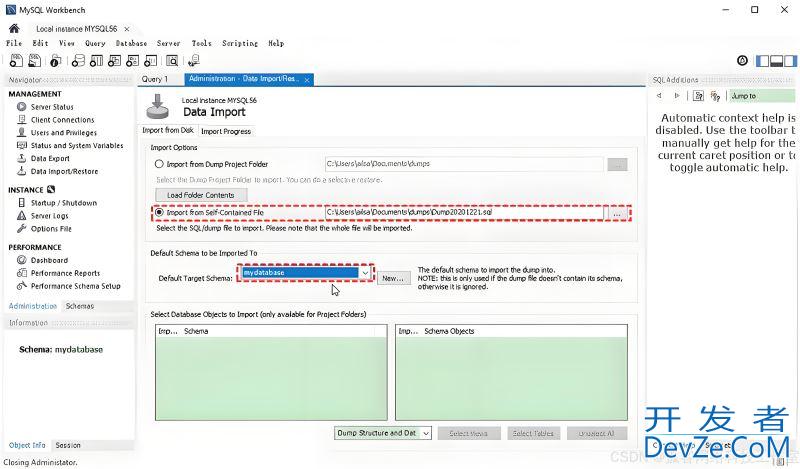Click New... schema button
Image resolution: width=800 pixels, height=469 pixels.
[x=393, y=278]
